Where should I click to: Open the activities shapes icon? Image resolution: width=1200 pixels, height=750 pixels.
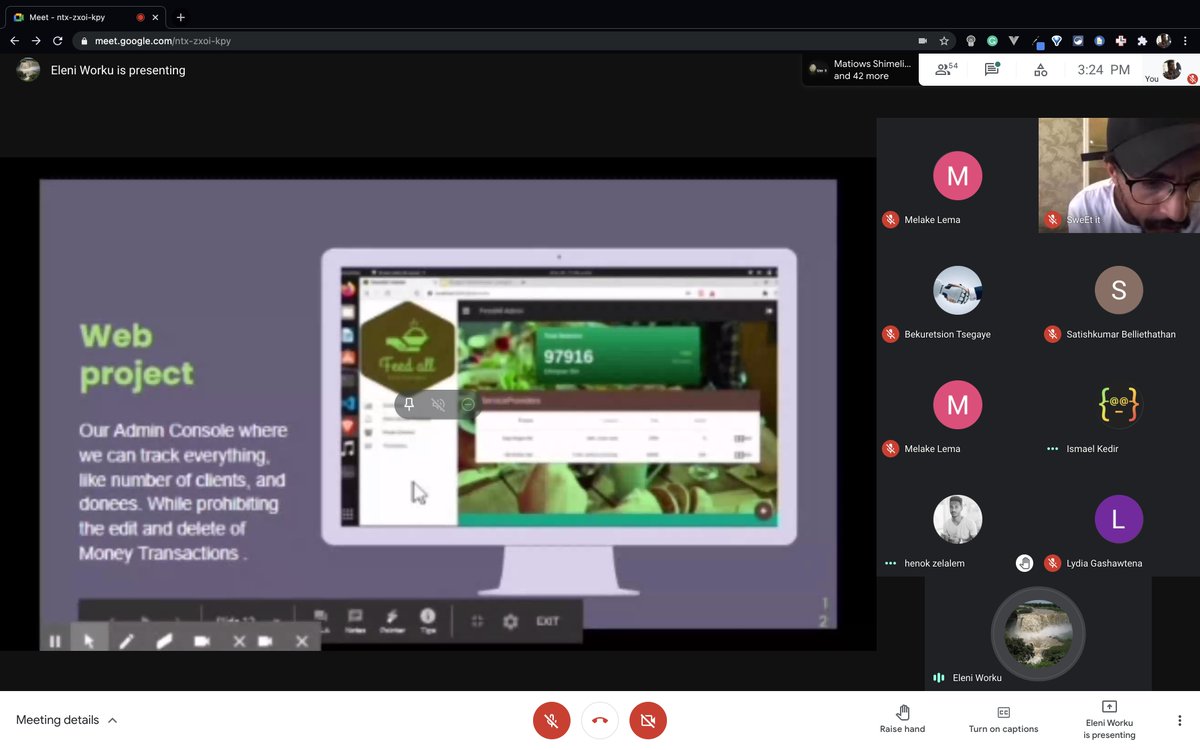point(1041,70)
